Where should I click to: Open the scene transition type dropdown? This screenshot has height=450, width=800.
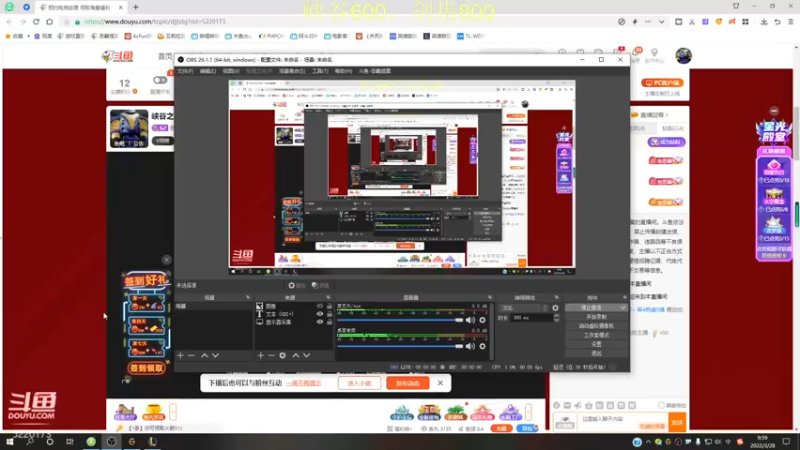tap(524, 308)
